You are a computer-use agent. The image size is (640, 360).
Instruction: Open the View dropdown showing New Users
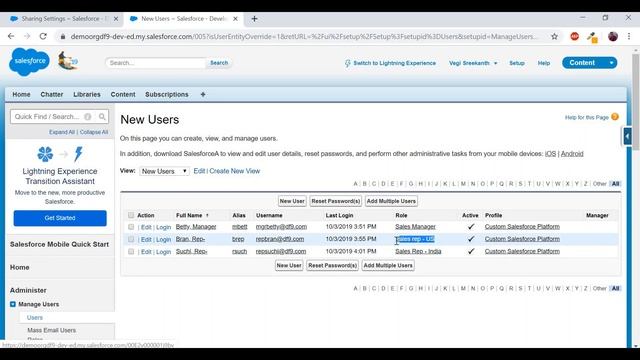tap(164, 171)
